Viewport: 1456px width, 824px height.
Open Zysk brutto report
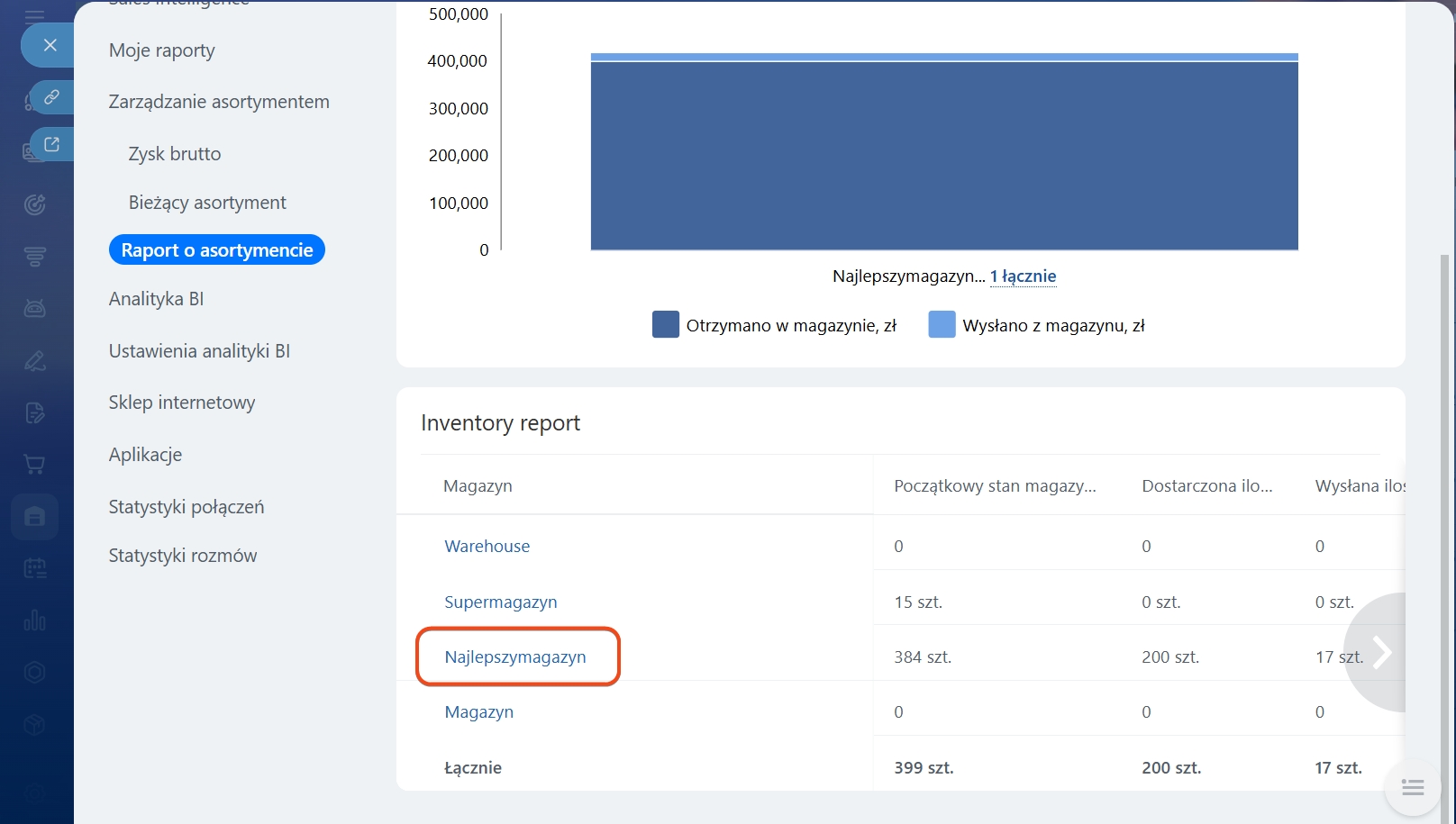[175, 154]
